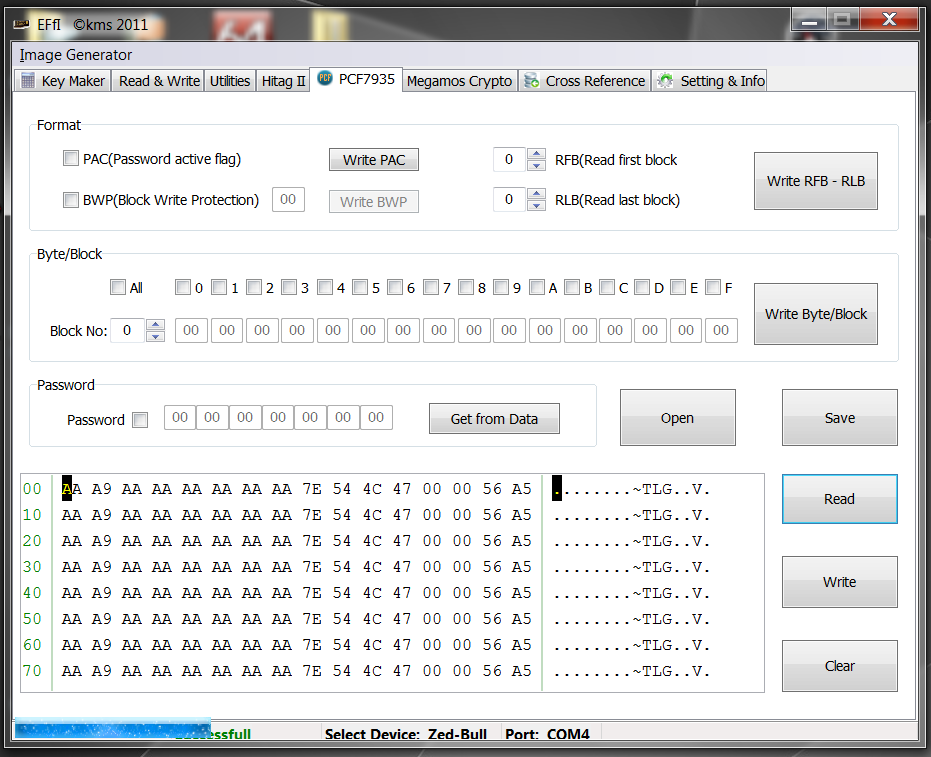
Task: Click the Write PAC button
Action: (374, 160)
